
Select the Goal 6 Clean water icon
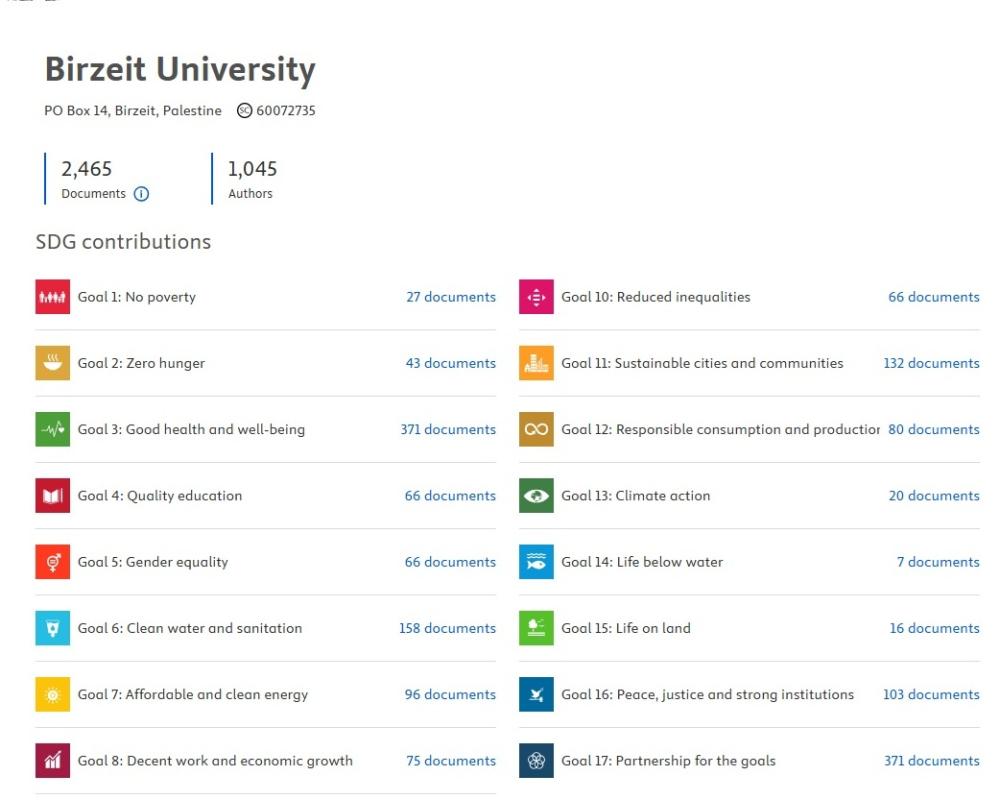tap(52, 628)
